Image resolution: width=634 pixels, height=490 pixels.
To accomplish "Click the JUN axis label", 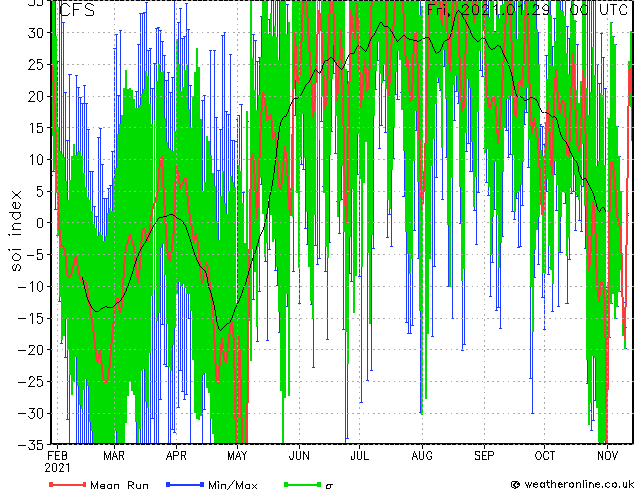I will (299, 456).
